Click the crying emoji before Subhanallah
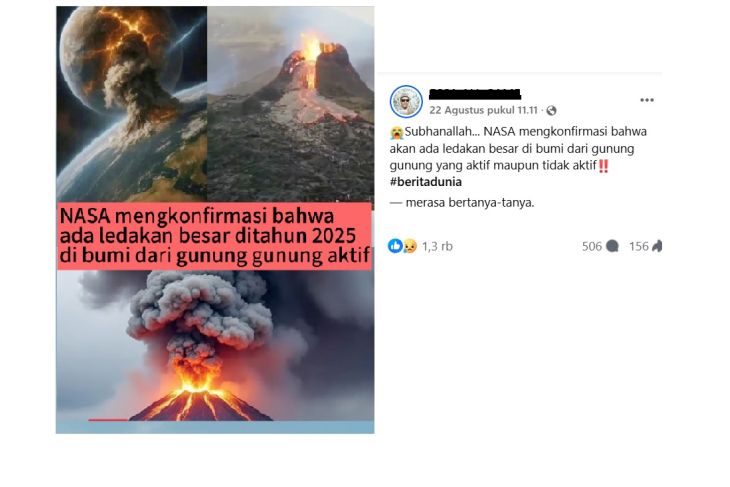Image resolution: width=730 pixels, height=487 pixels. pos(397,133)
